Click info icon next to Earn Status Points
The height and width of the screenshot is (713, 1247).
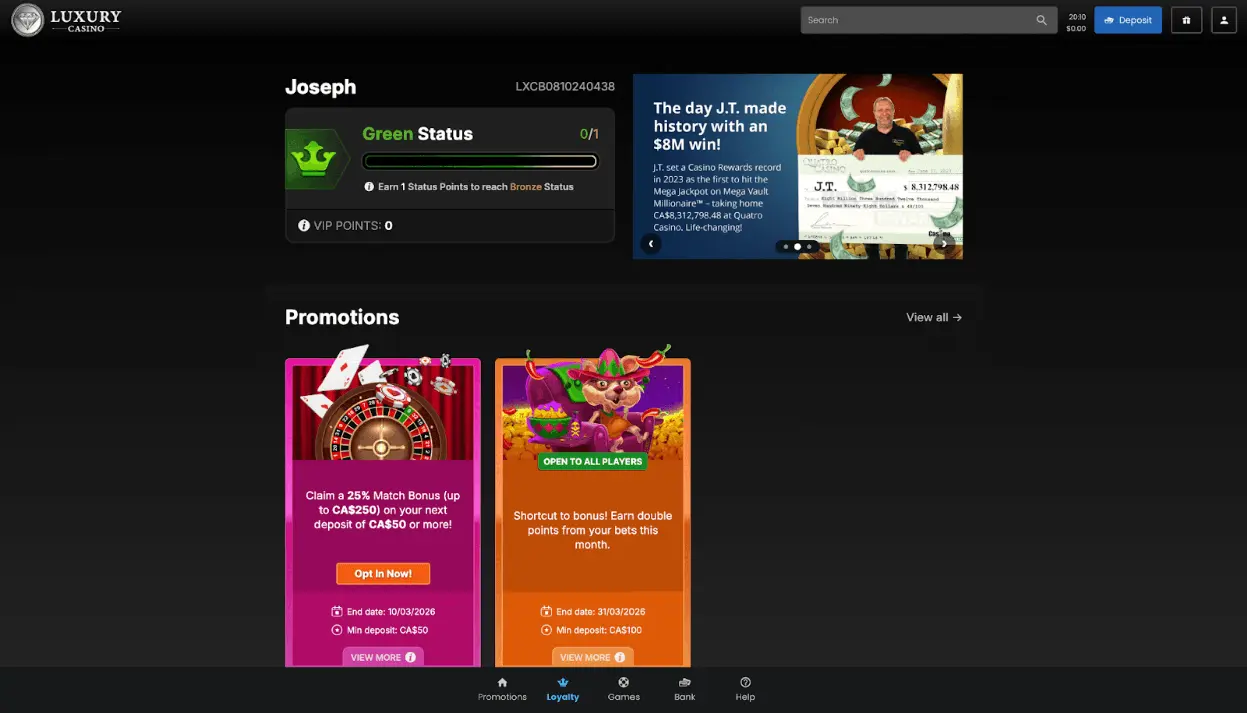pos(369,187)
